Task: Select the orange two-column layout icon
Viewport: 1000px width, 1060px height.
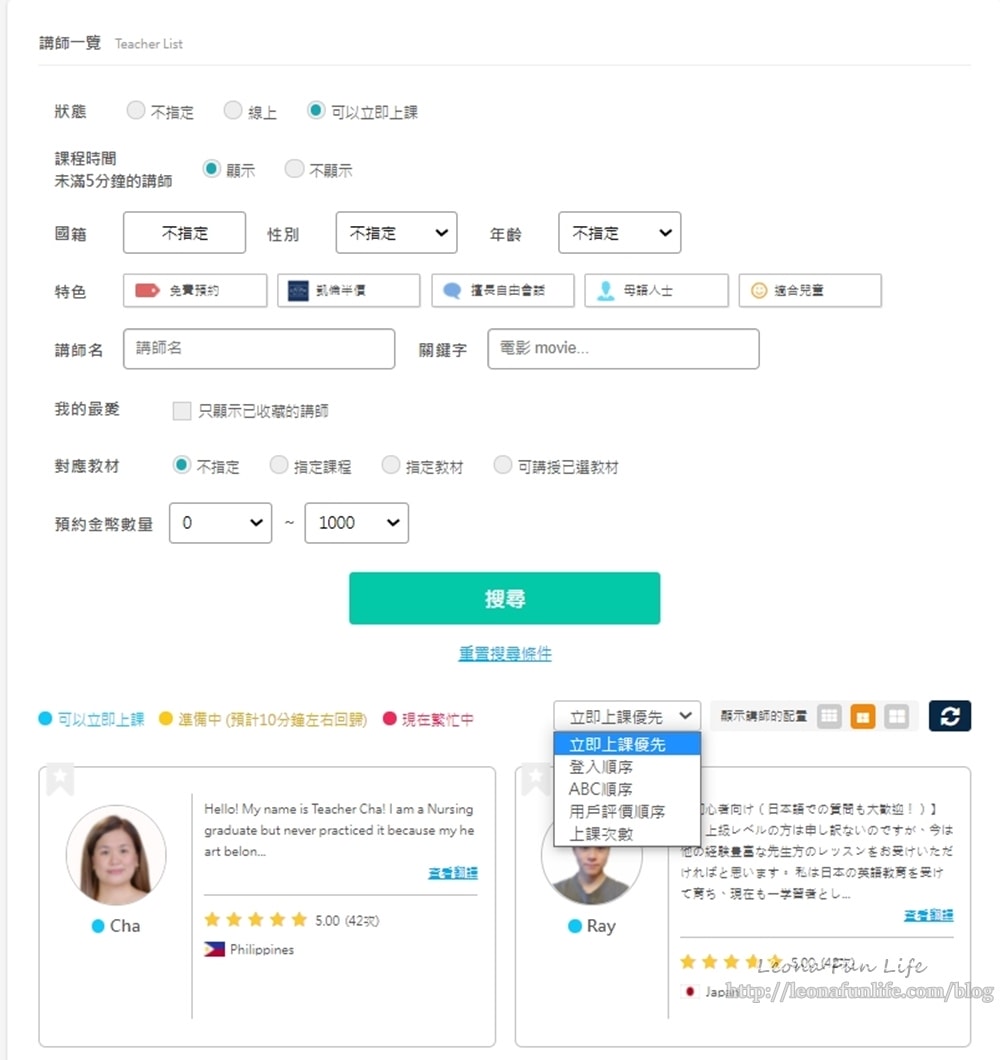Action: pos(863,716)
